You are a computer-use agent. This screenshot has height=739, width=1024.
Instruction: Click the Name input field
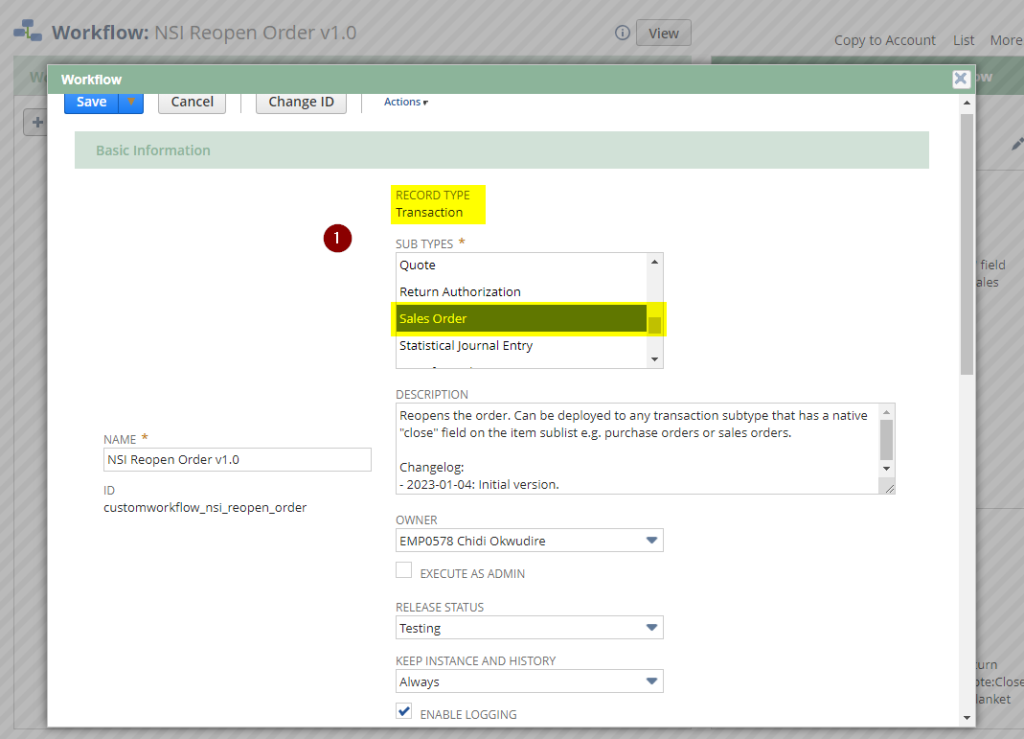point(237,460)
